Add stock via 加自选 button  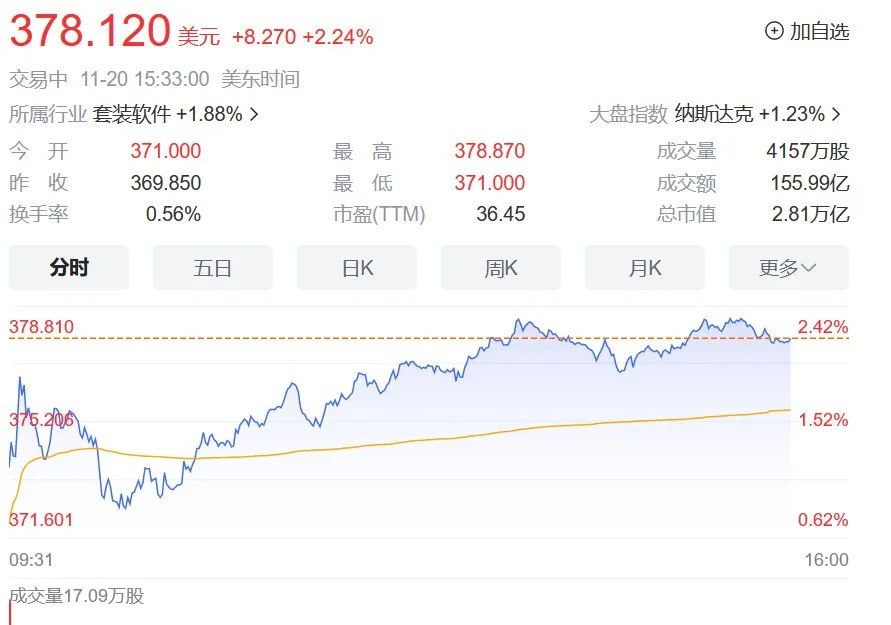(x=807, y=31)
